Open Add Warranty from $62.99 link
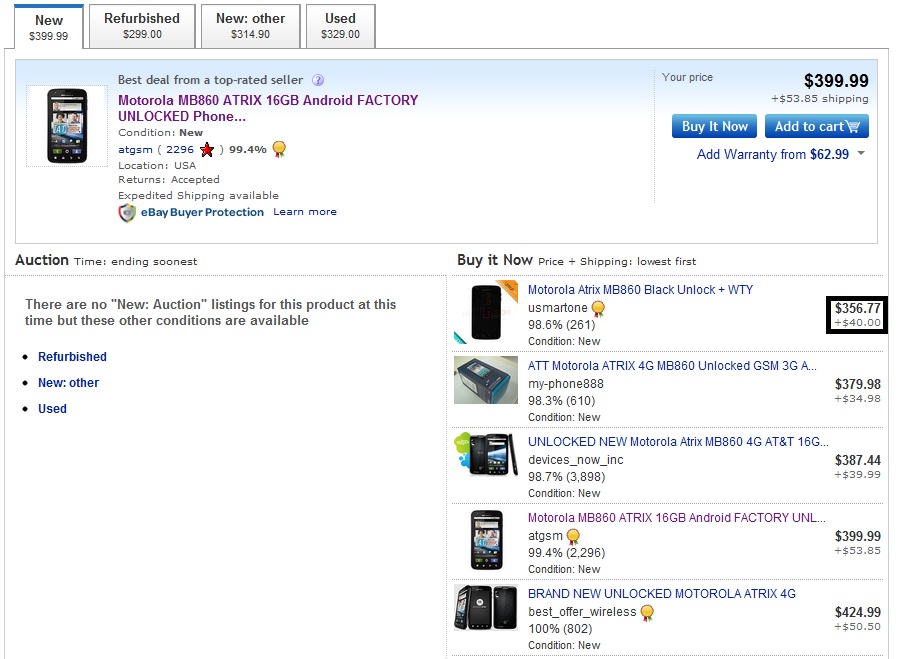The width and height of the screenshot is (904, 659). pos(773,155)
